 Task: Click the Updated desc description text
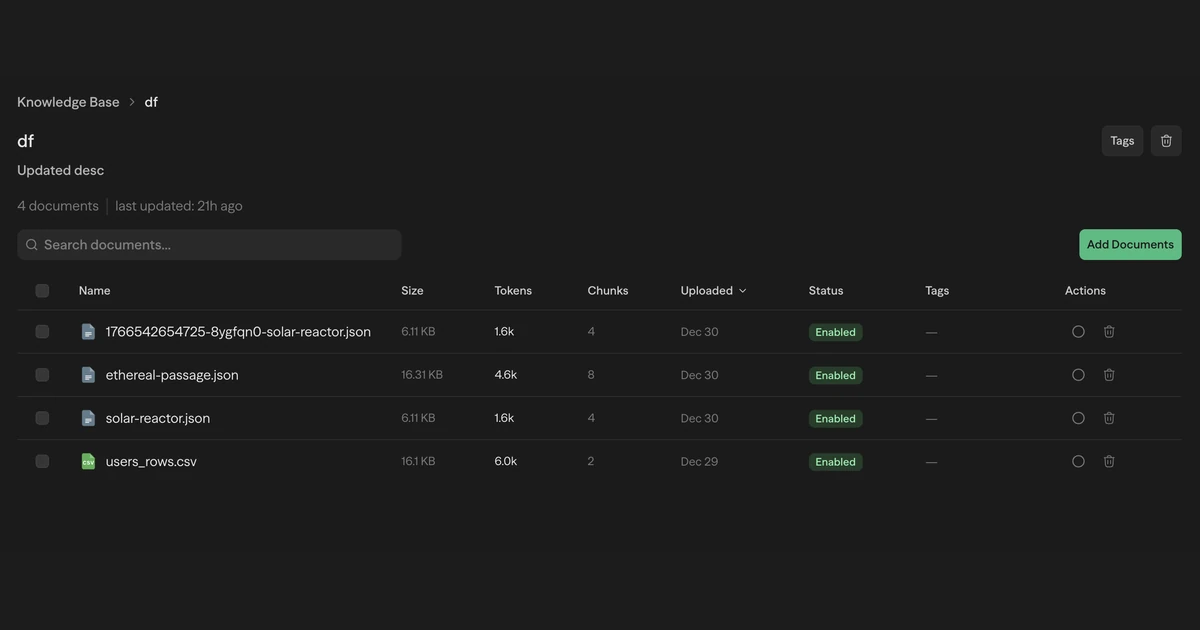[61, 170]
